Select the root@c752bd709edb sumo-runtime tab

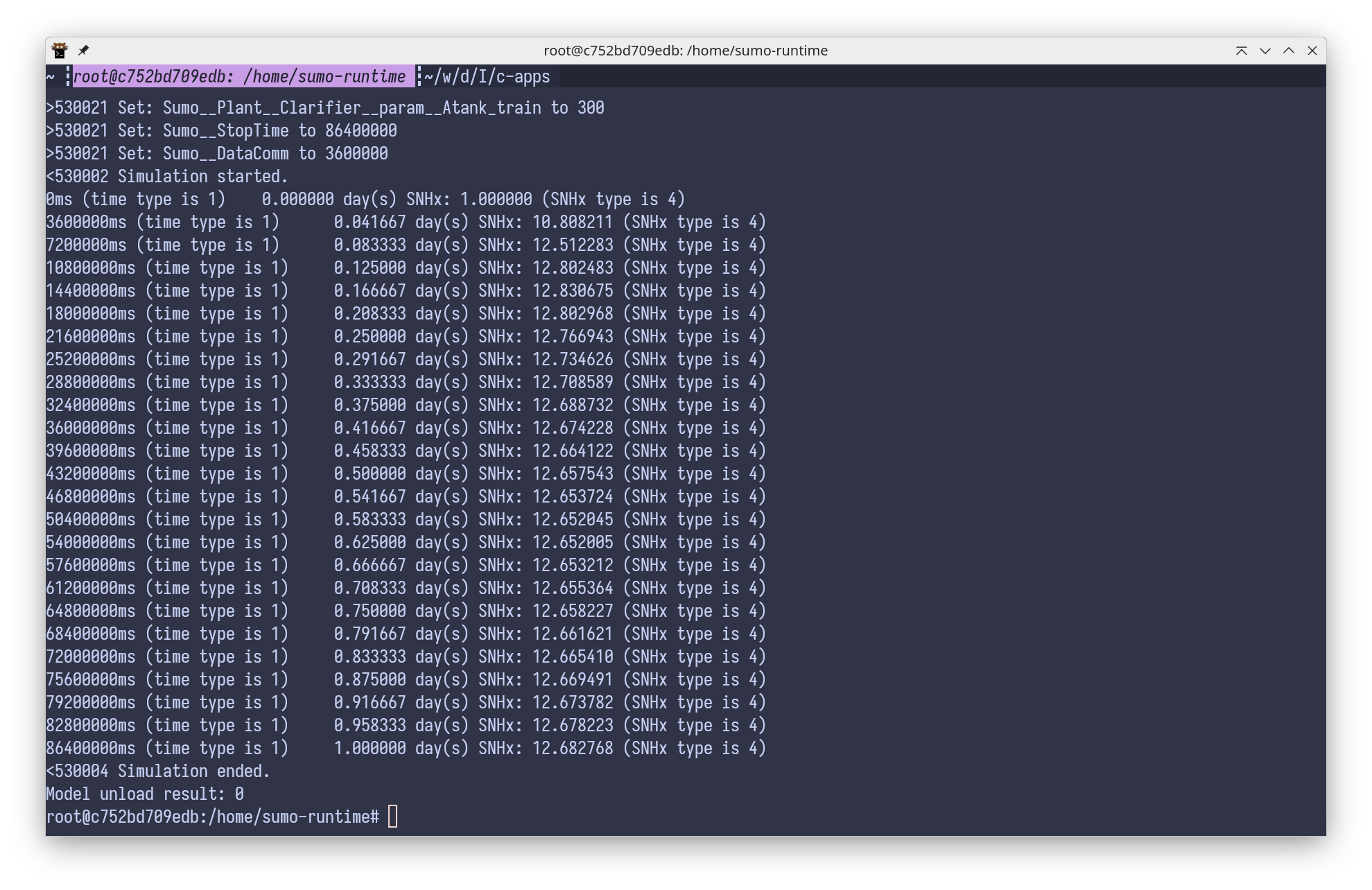click(239, 76)
